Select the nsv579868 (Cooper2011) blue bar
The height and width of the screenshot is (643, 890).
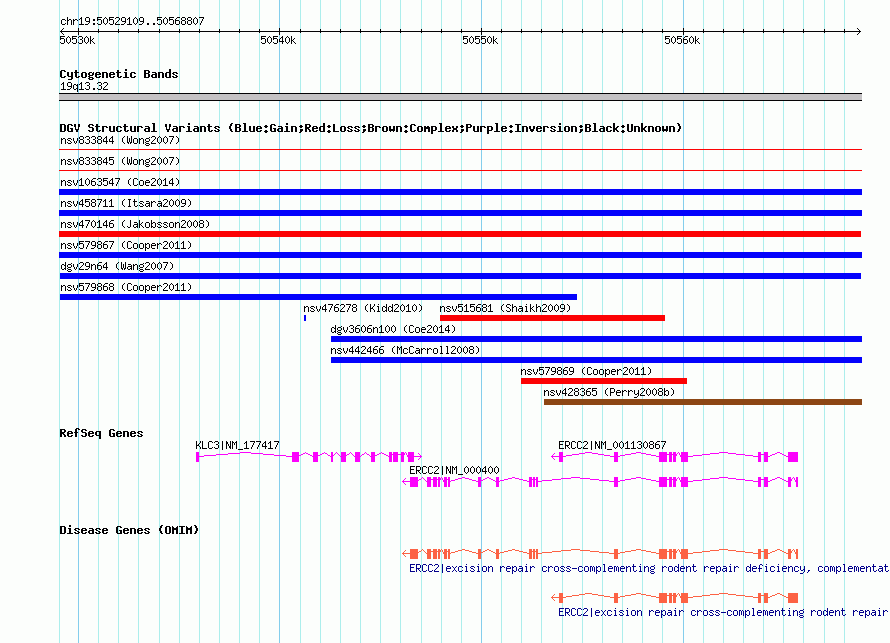318,297
